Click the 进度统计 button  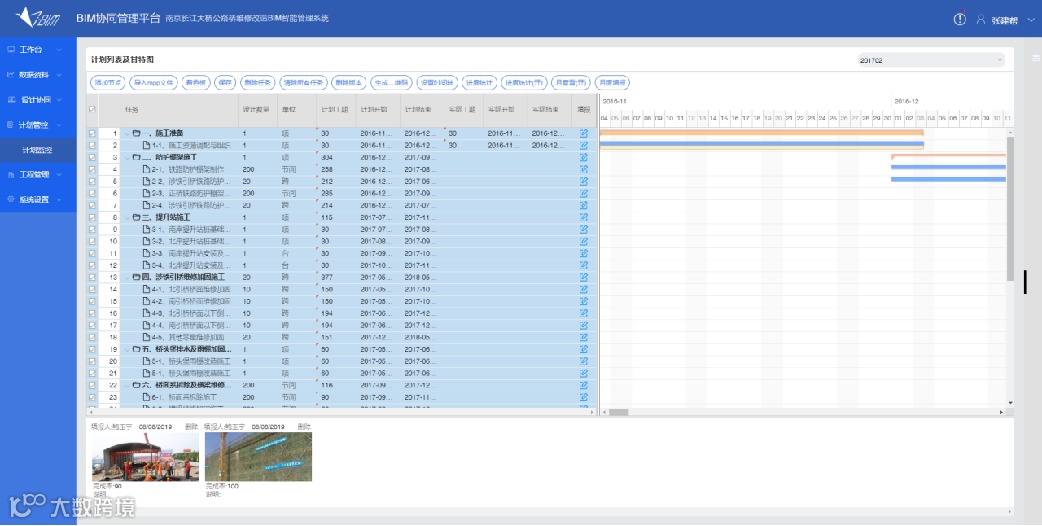(x=479, y=83)
